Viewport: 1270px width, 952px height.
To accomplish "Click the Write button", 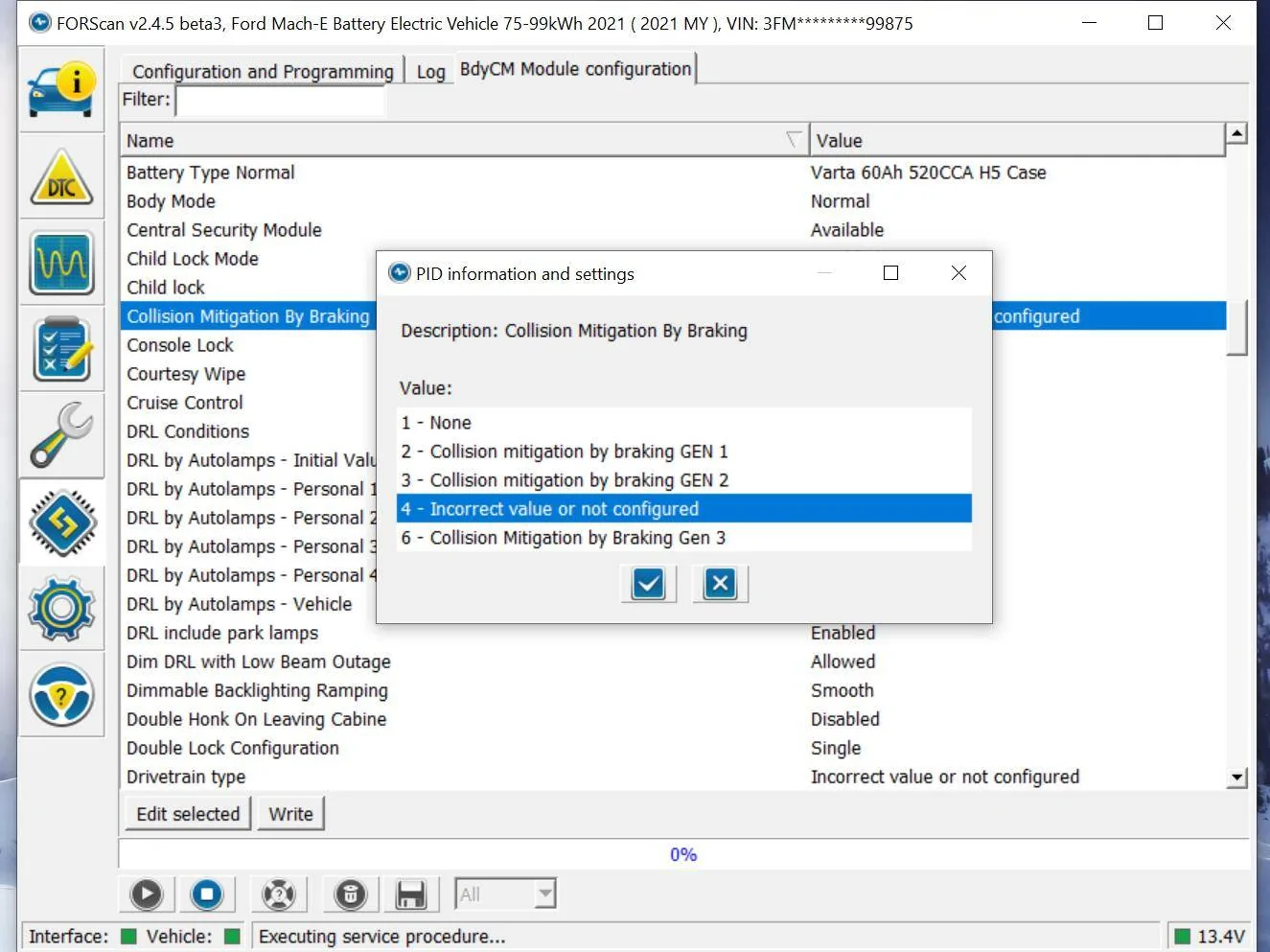I will pyautogui.click(x=290, y=814).
